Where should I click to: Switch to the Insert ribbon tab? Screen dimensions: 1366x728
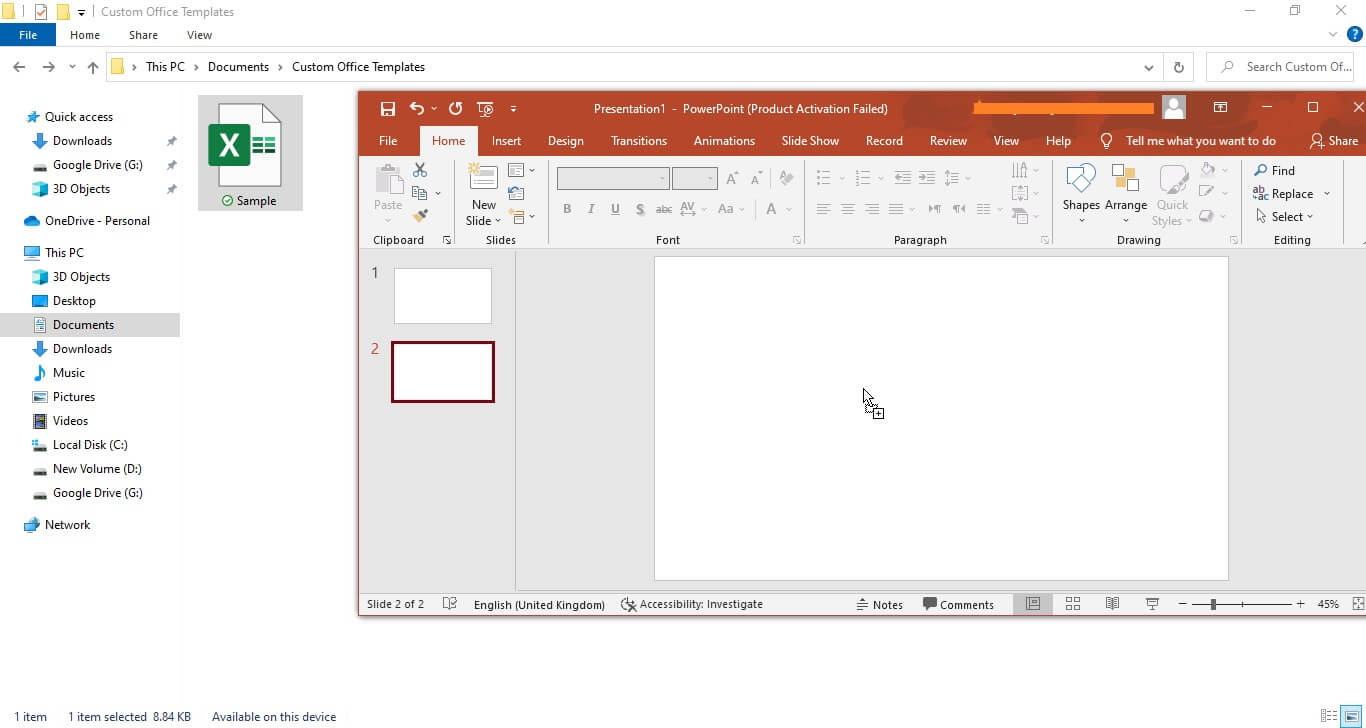(x=507, y=140)
